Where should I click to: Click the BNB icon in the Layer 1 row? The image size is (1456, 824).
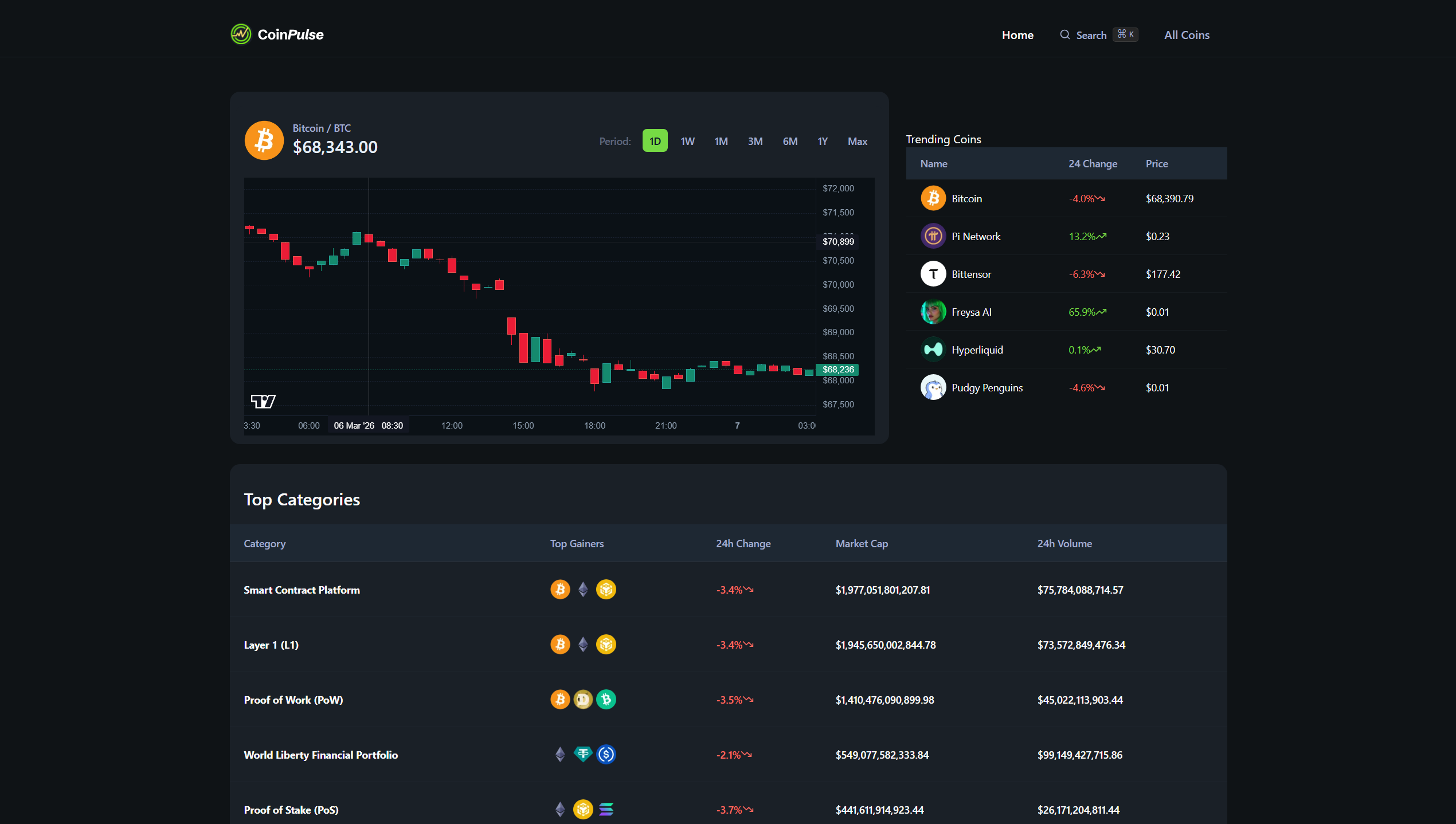click(x=606, y=644)
